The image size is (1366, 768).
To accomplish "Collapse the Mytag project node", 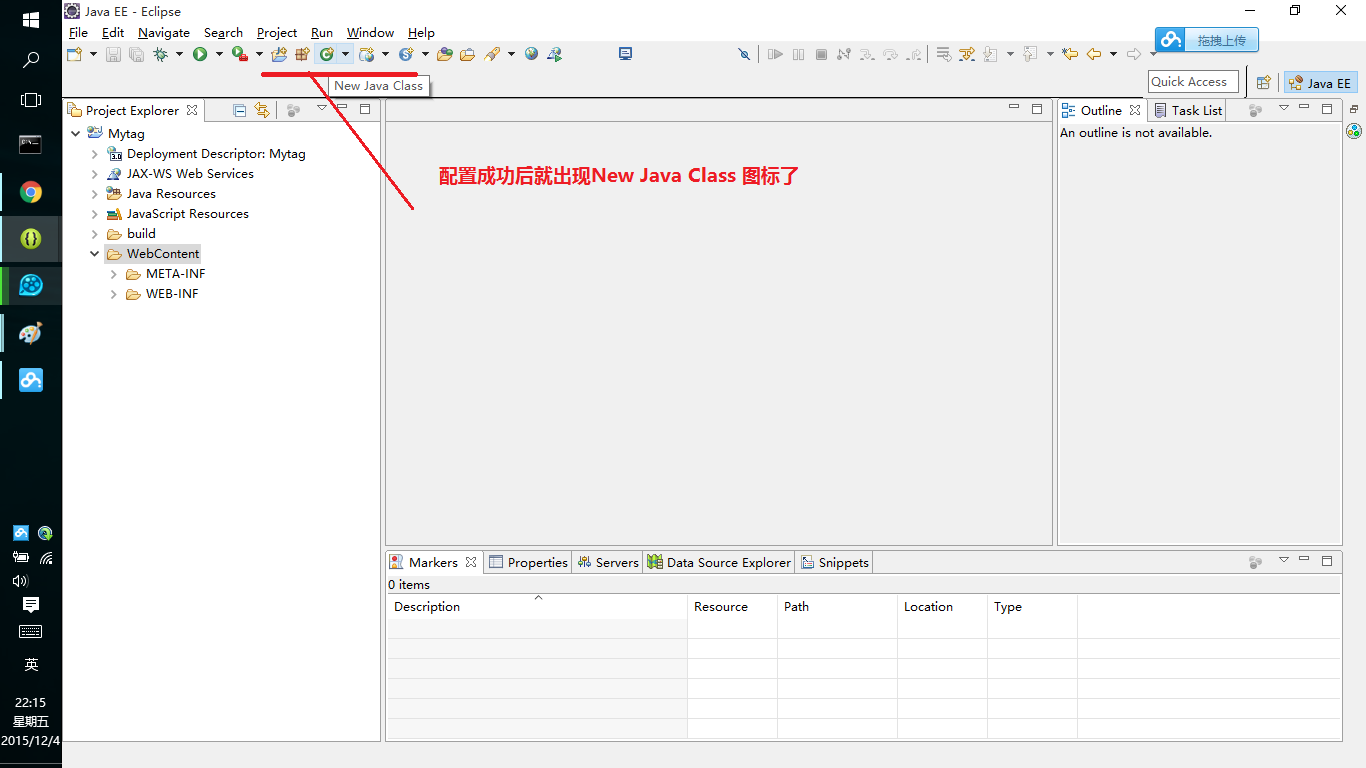I will (76, 133).
